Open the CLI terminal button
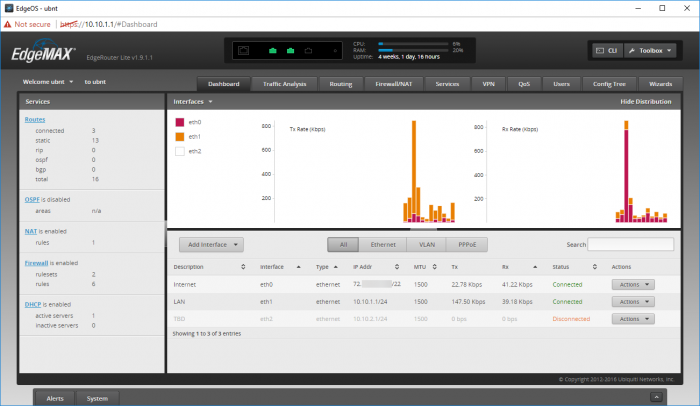Screen dimensions: 700x406 point(607,50)
